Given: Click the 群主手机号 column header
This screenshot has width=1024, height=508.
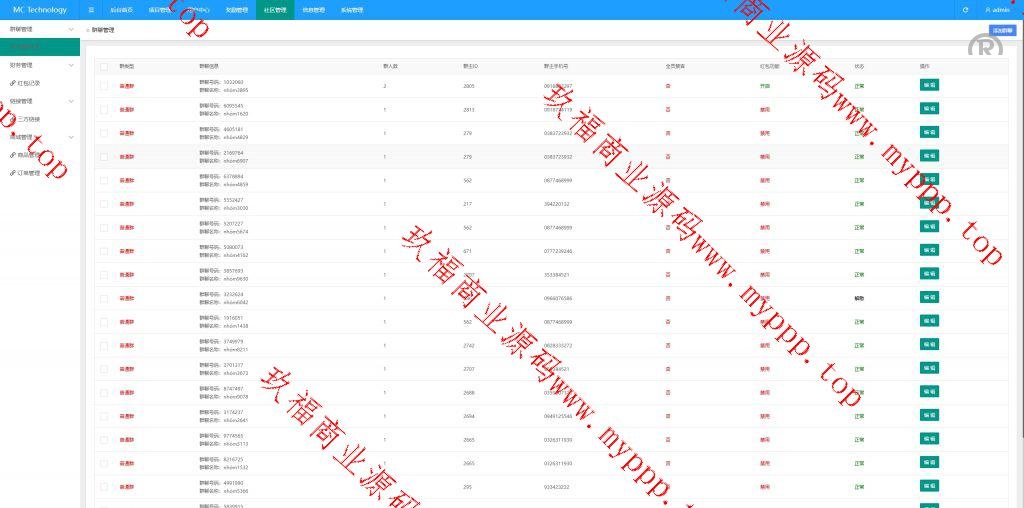Looking at the screenshot, I should (x=557, y=66).
